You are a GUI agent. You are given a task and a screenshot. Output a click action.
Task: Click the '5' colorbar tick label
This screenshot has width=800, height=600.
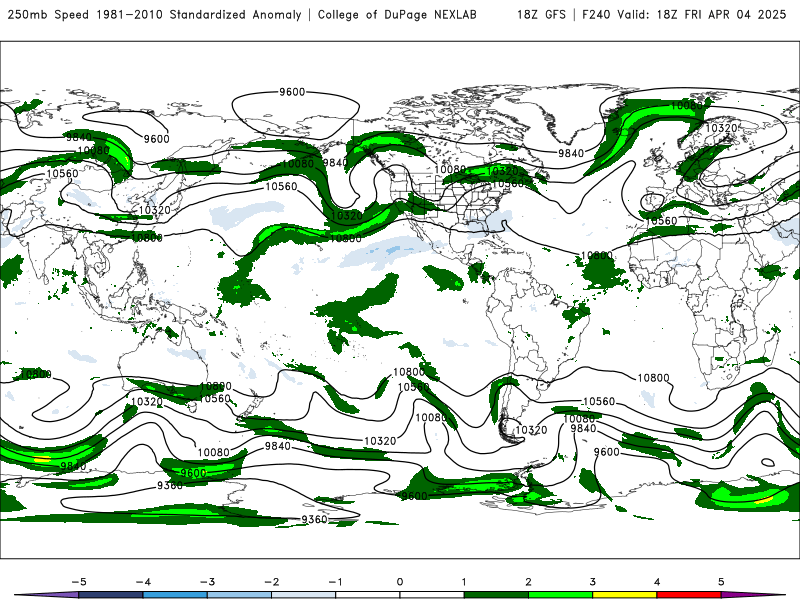click(721, 582)
